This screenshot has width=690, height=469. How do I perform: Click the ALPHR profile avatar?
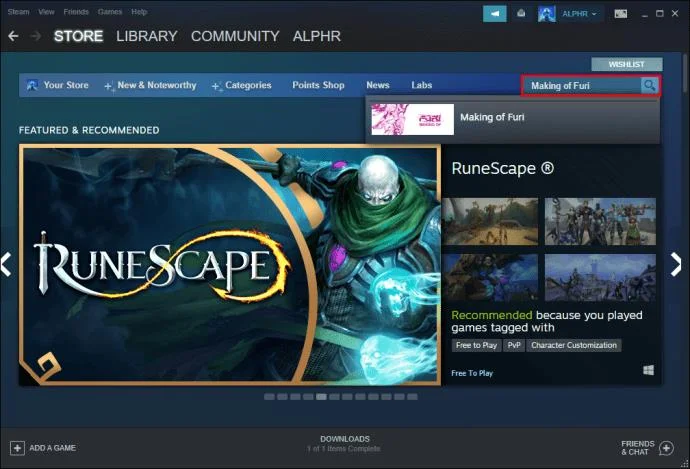point(547,14)
